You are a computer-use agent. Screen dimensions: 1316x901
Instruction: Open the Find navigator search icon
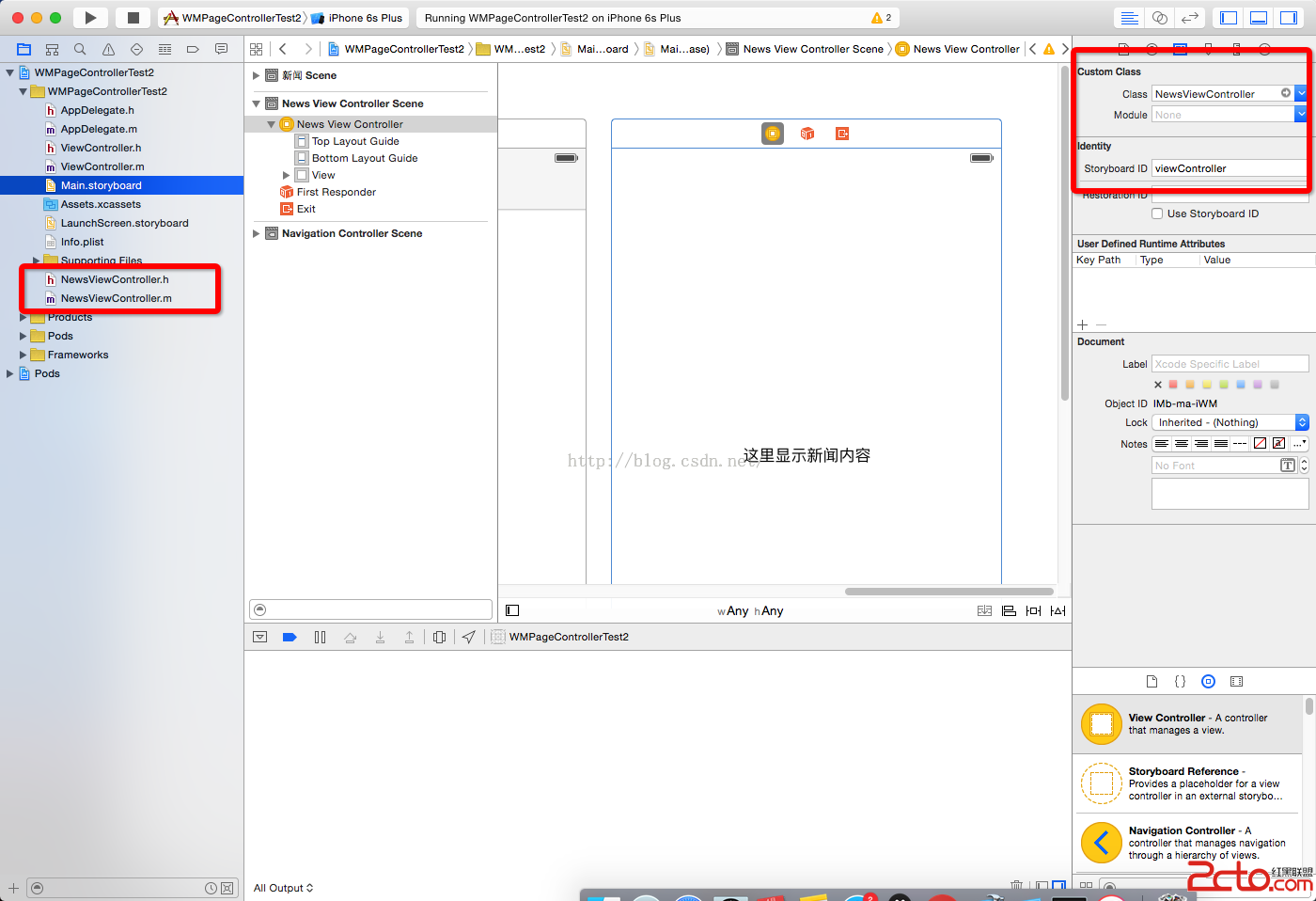[x=80, y=49]
